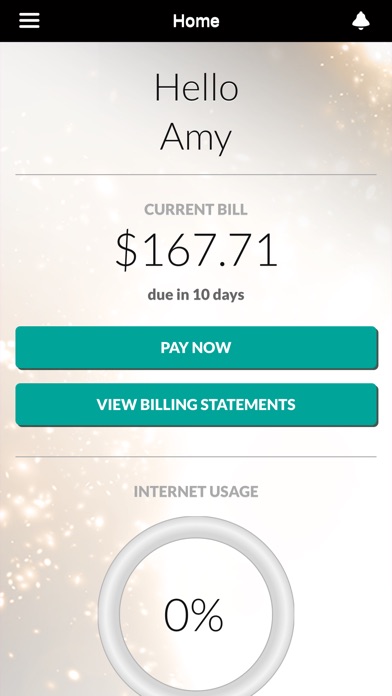This screenshot has height=696, width=392.
Task: Open the hamburger menu
Action: click(x=29, y=20)
